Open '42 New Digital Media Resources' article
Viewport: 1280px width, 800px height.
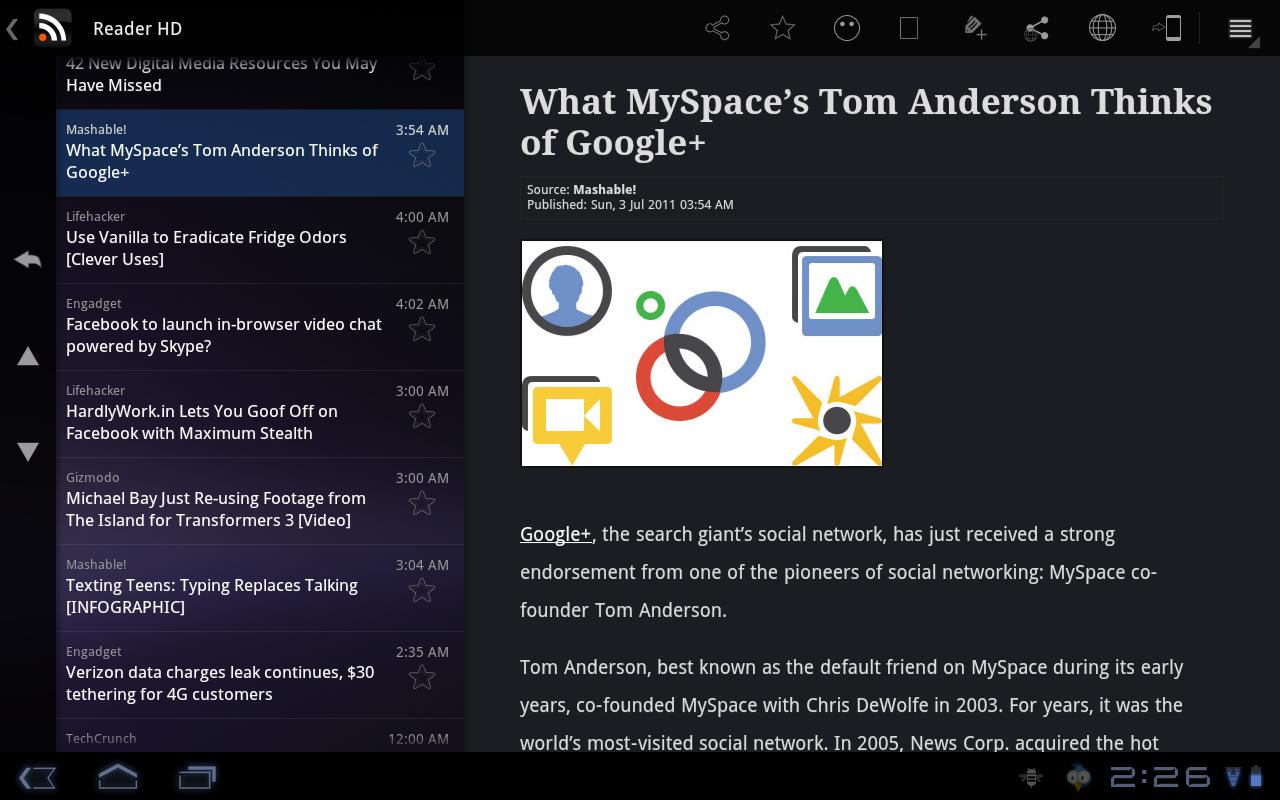click(260, 82)
